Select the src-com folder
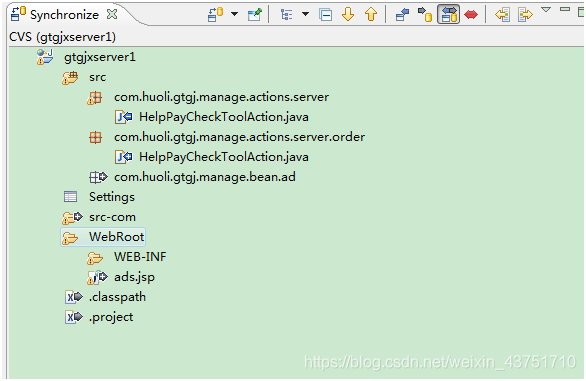Screen dimensions: 586x381 pyautogui.click(x=112, y=217)
